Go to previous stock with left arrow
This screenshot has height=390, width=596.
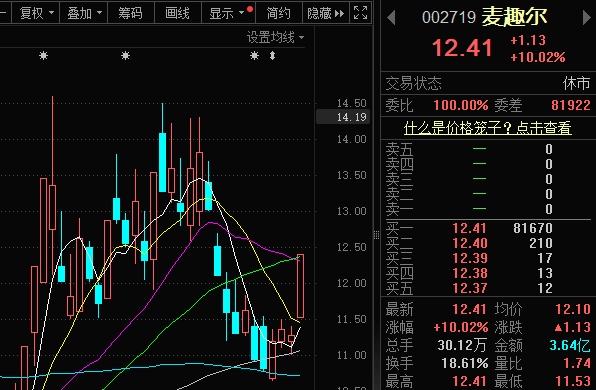[x=391, y=17]
